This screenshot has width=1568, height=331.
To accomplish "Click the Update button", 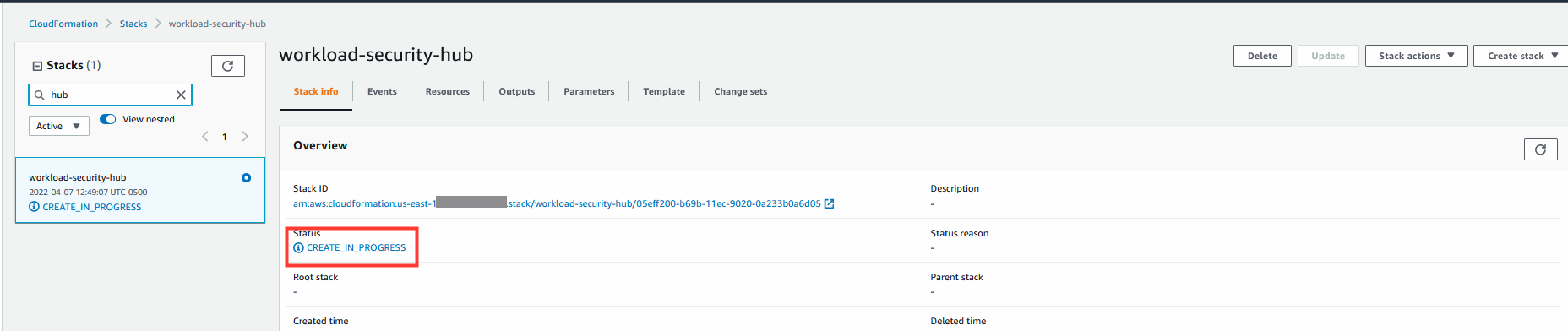I will [x=1328, y=56].
